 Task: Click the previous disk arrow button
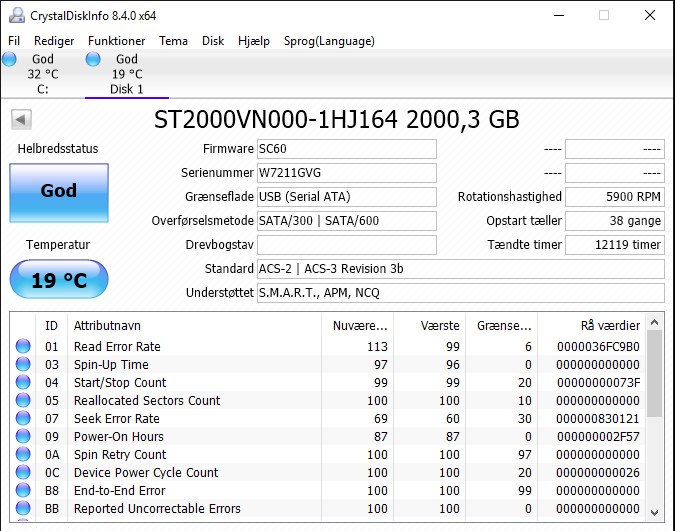coord(21,119)
